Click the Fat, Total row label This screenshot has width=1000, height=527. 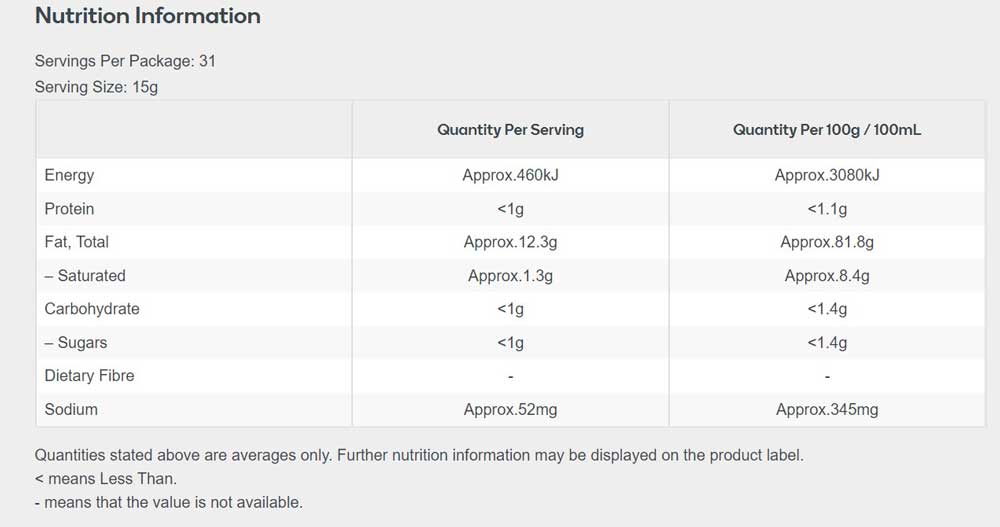pyautogui.click(x=77, y=242)
